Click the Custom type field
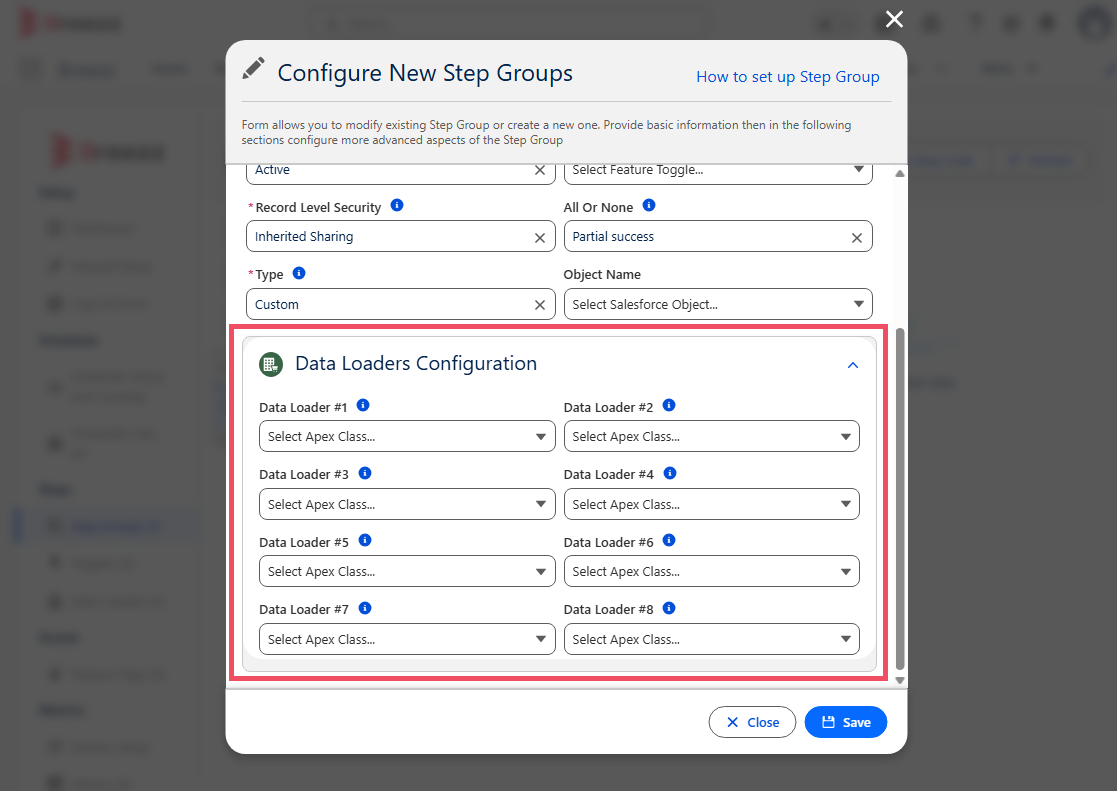 point(400,304)
